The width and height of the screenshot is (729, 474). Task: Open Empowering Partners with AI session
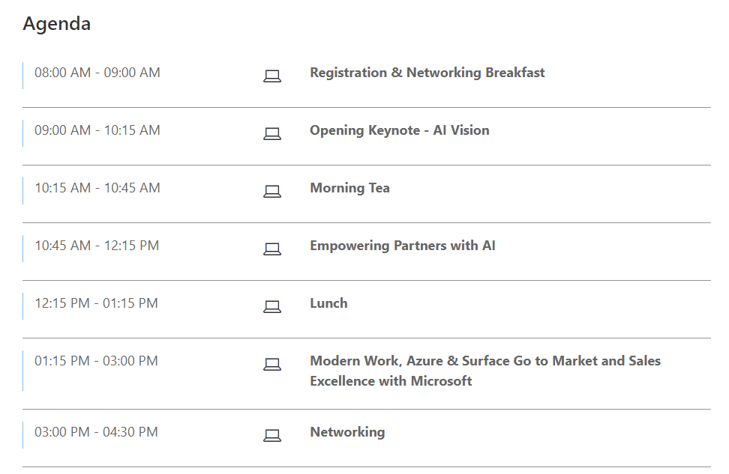pos(403,245)
